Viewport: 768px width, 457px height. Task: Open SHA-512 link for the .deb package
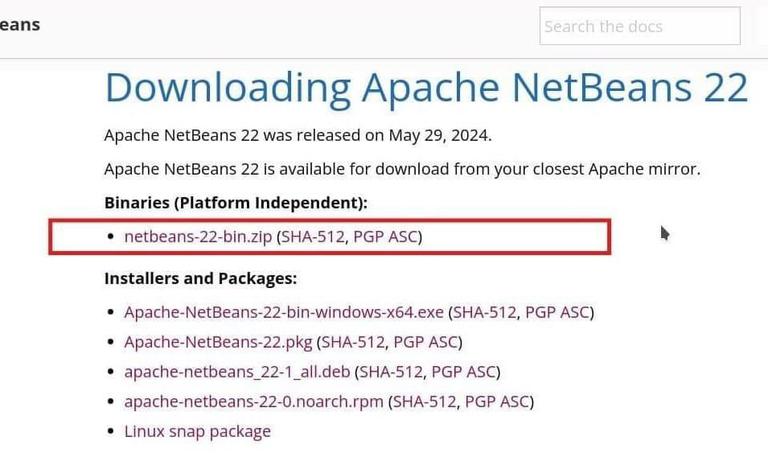coord(391,372)
